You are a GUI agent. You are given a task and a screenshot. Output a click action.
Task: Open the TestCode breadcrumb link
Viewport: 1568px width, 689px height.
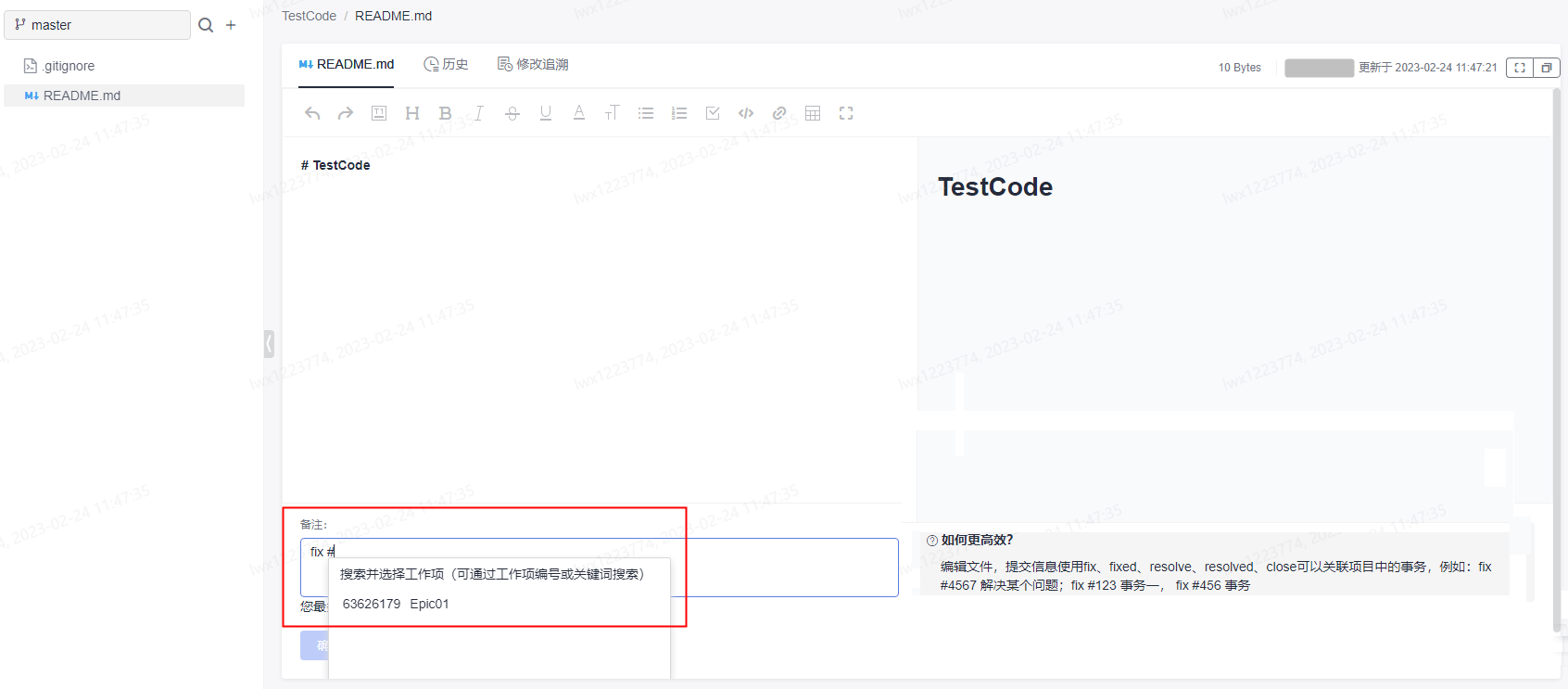309,16
